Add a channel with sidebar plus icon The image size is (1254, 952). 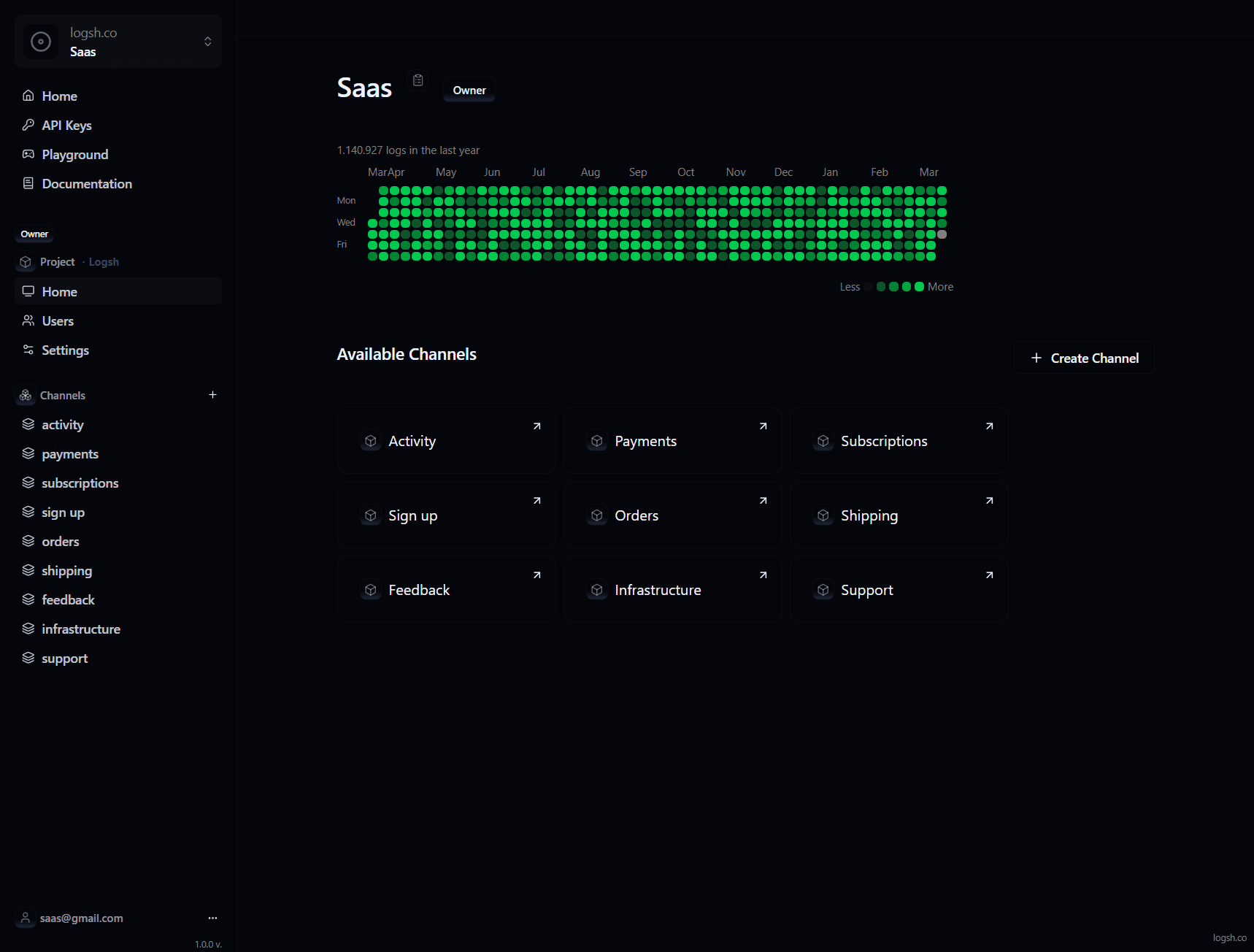212,395
